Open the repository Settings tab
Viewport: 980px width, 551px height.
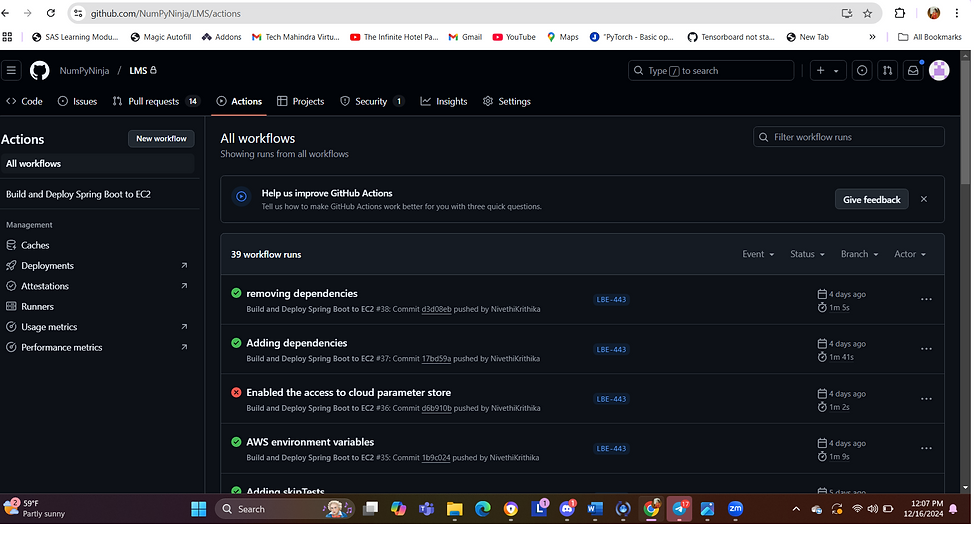507,101
